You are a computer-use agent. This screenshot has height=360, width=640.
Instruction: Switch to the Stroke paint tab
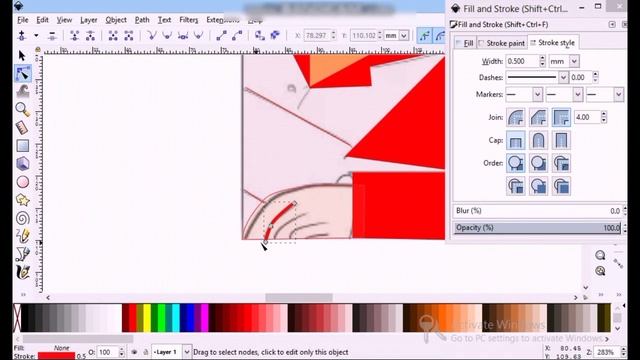tap(502, 43)
